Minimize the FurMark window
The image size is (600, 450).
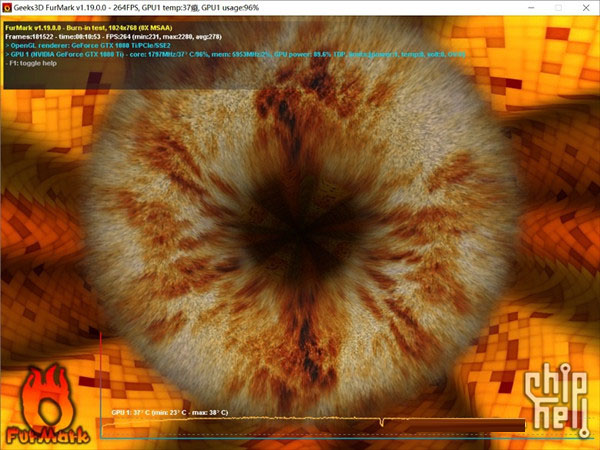click(531, 8)
